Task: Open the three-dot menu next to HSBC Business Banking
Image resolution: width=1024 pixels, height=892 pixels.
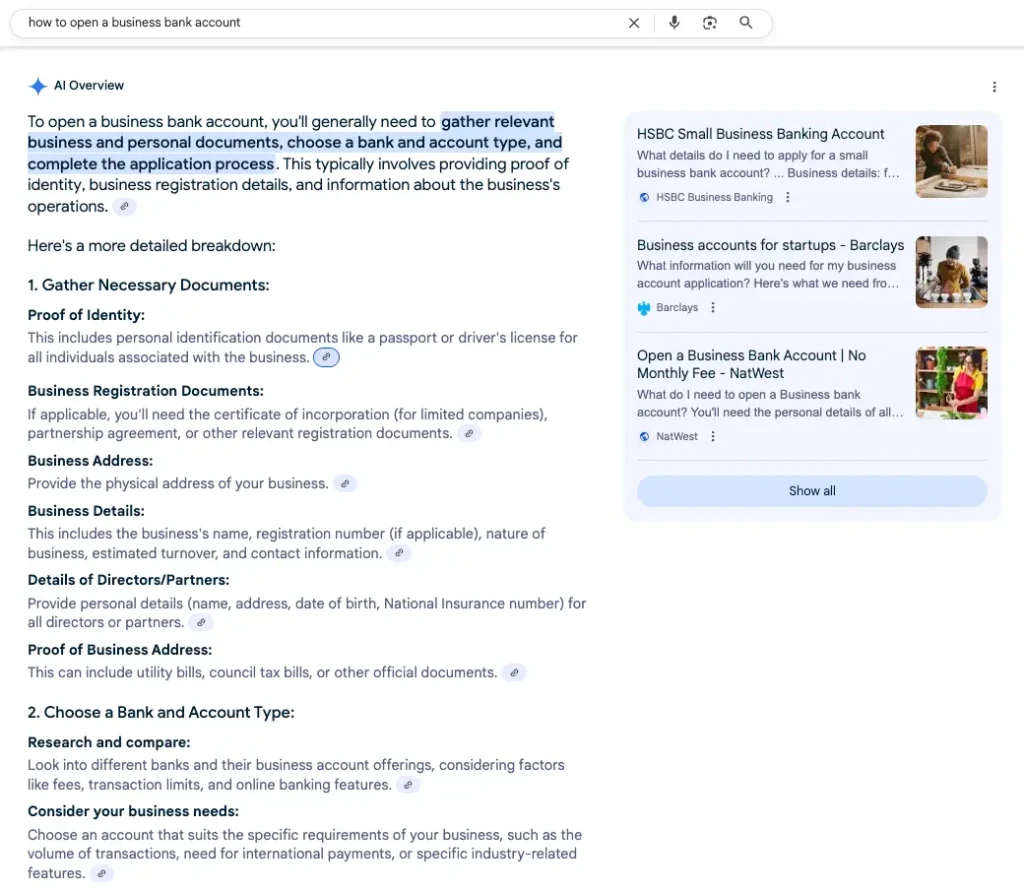Action: [788, 197]
